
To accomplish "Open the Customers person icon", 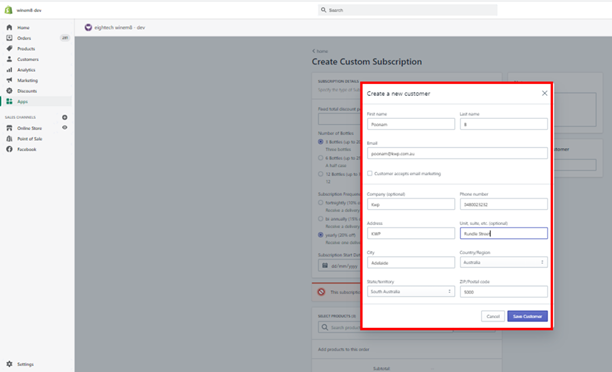I will click(9, 59).
